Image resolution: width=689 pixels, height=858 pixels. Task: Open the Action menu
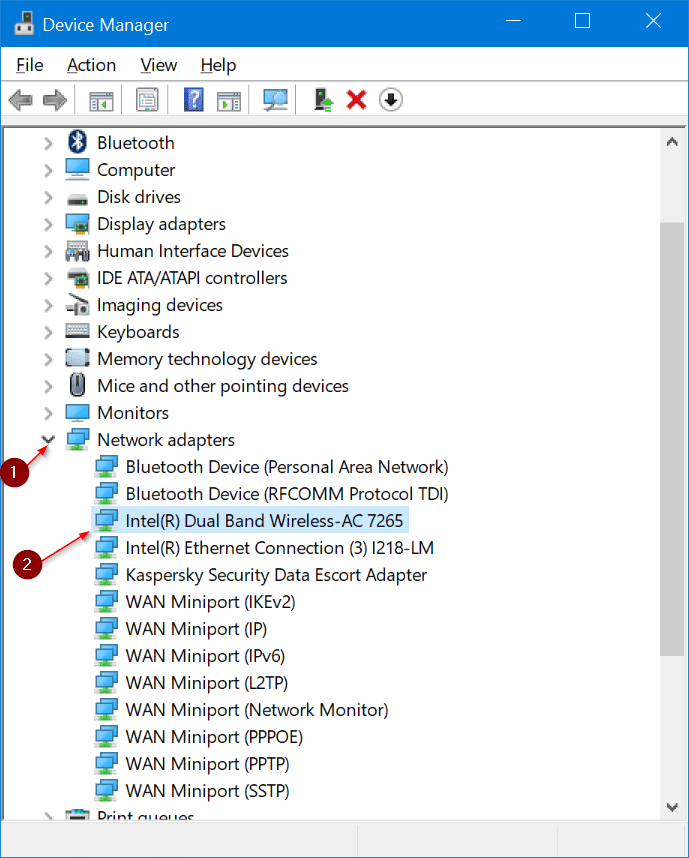pyautogui.click(x=91, y=65)
